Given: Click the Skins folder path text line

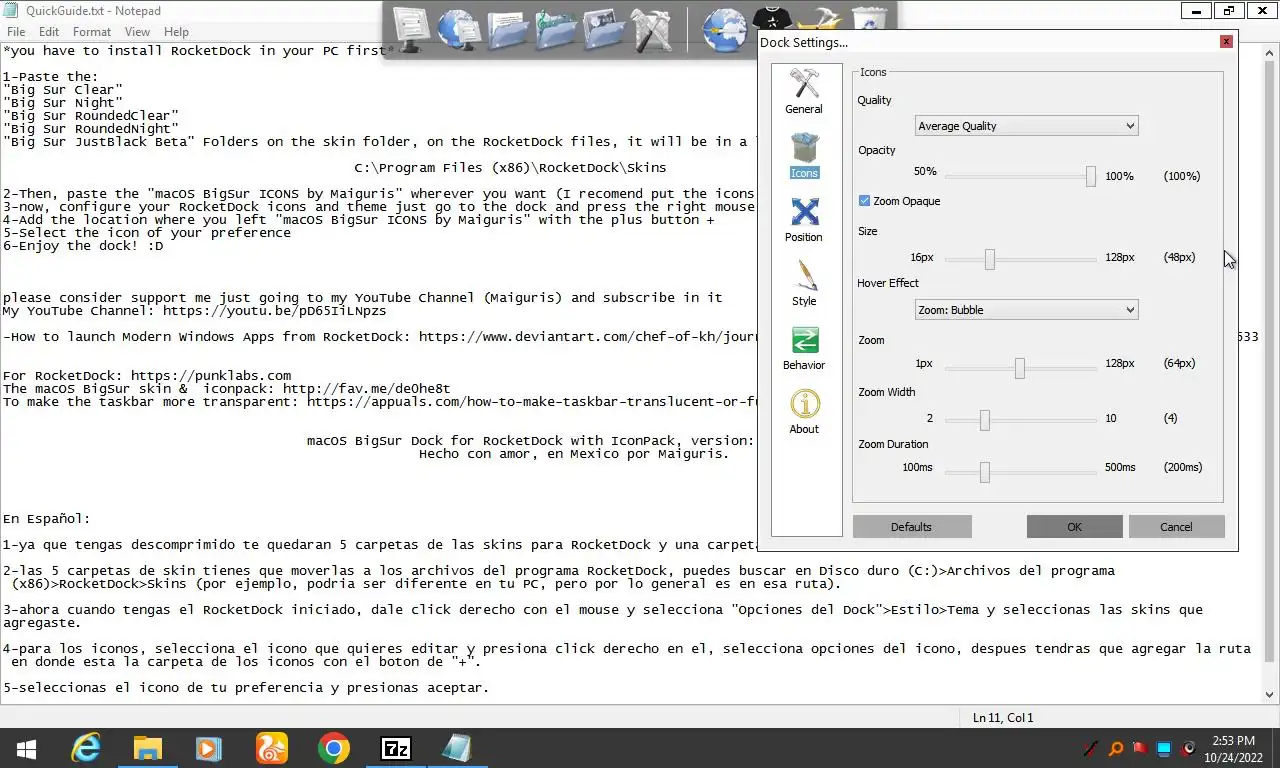Looking at the screenshot, I should pyautogui.click(x=510, y=167).
